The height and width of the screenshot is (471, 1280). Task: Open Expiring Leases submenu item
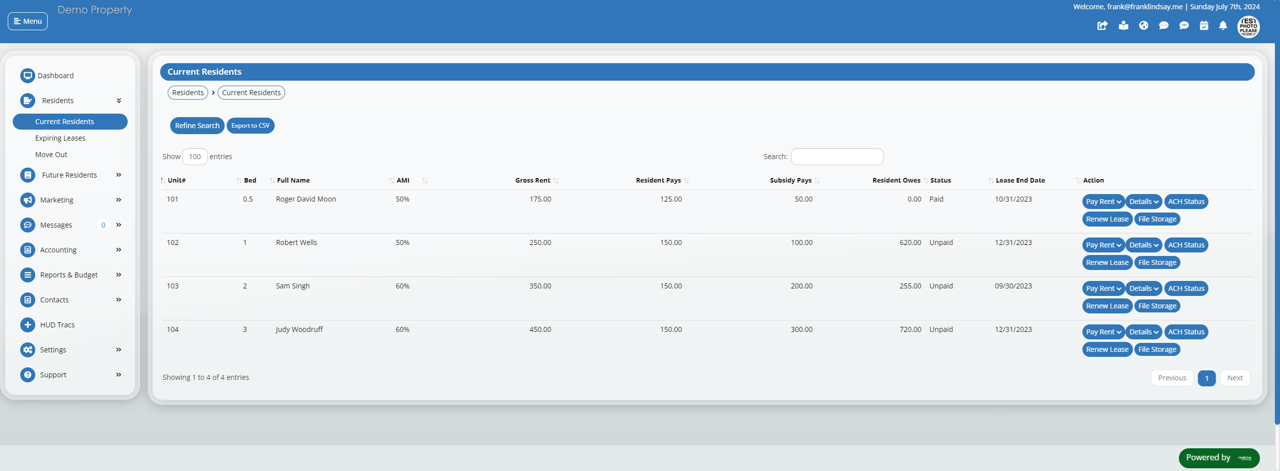(60, 138)
